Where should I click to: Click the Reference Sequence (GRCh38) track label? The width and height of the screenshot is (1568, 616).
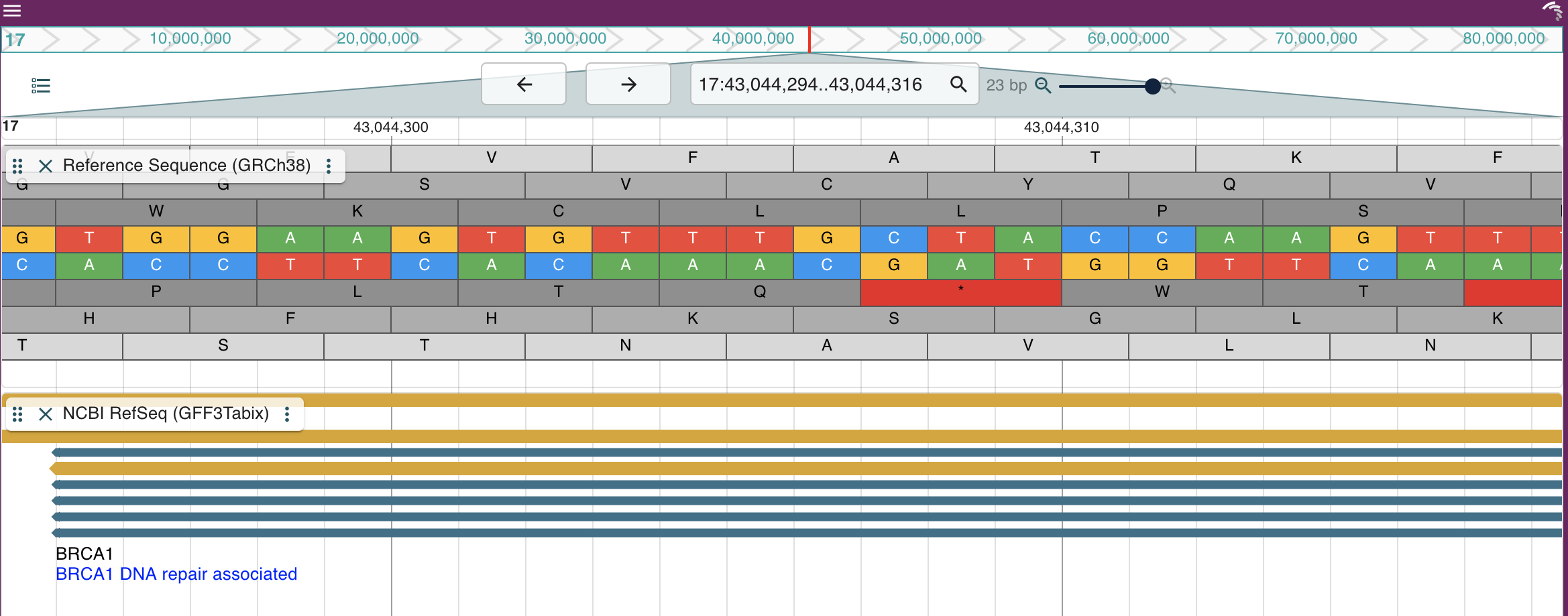tap(186, 166)
